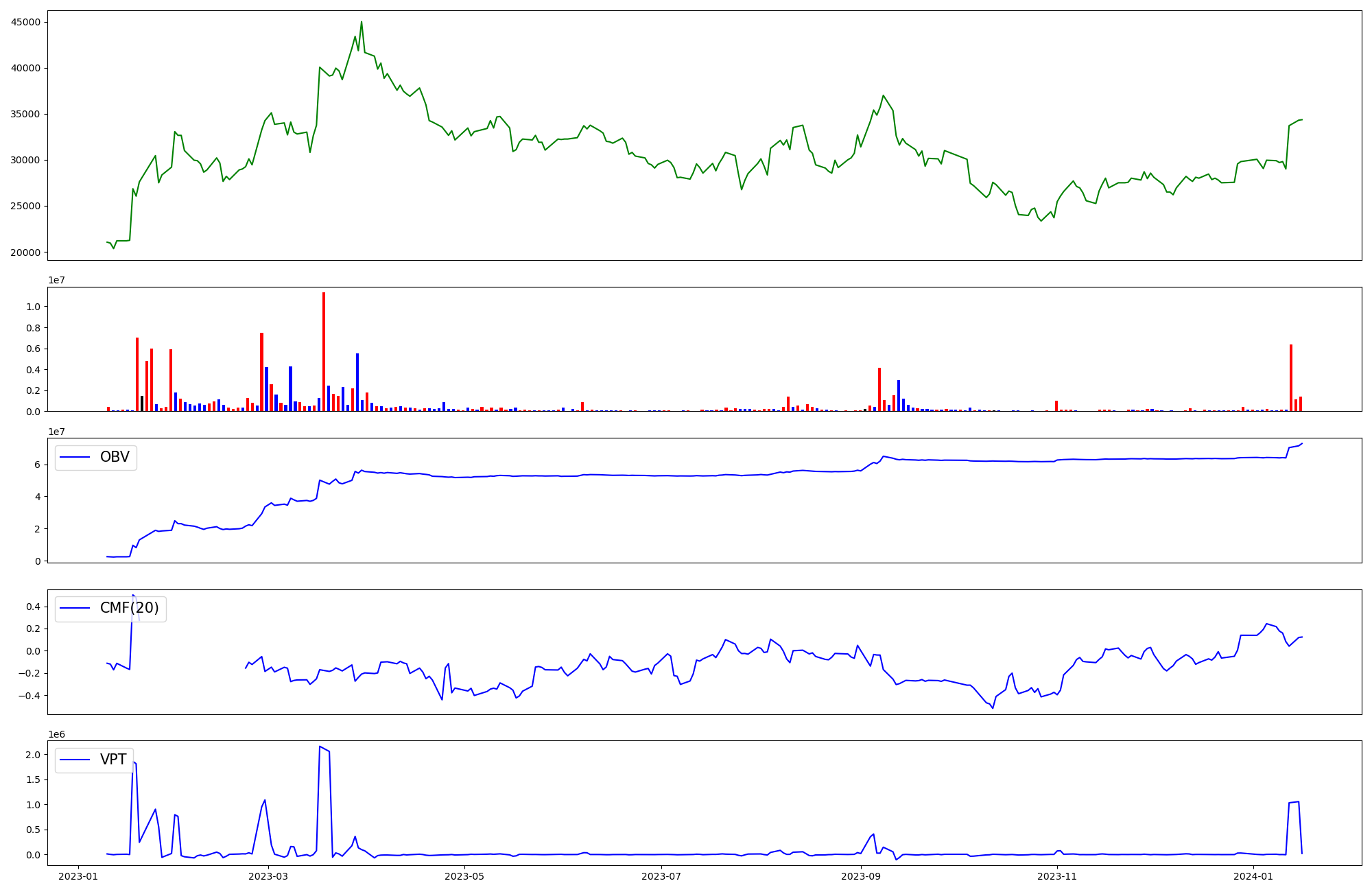Click the 2023-07 x-axis date label
Image resolution: width=1372 pixels, height=892 pixels.
pyautogui.click(x=661, y=876)
